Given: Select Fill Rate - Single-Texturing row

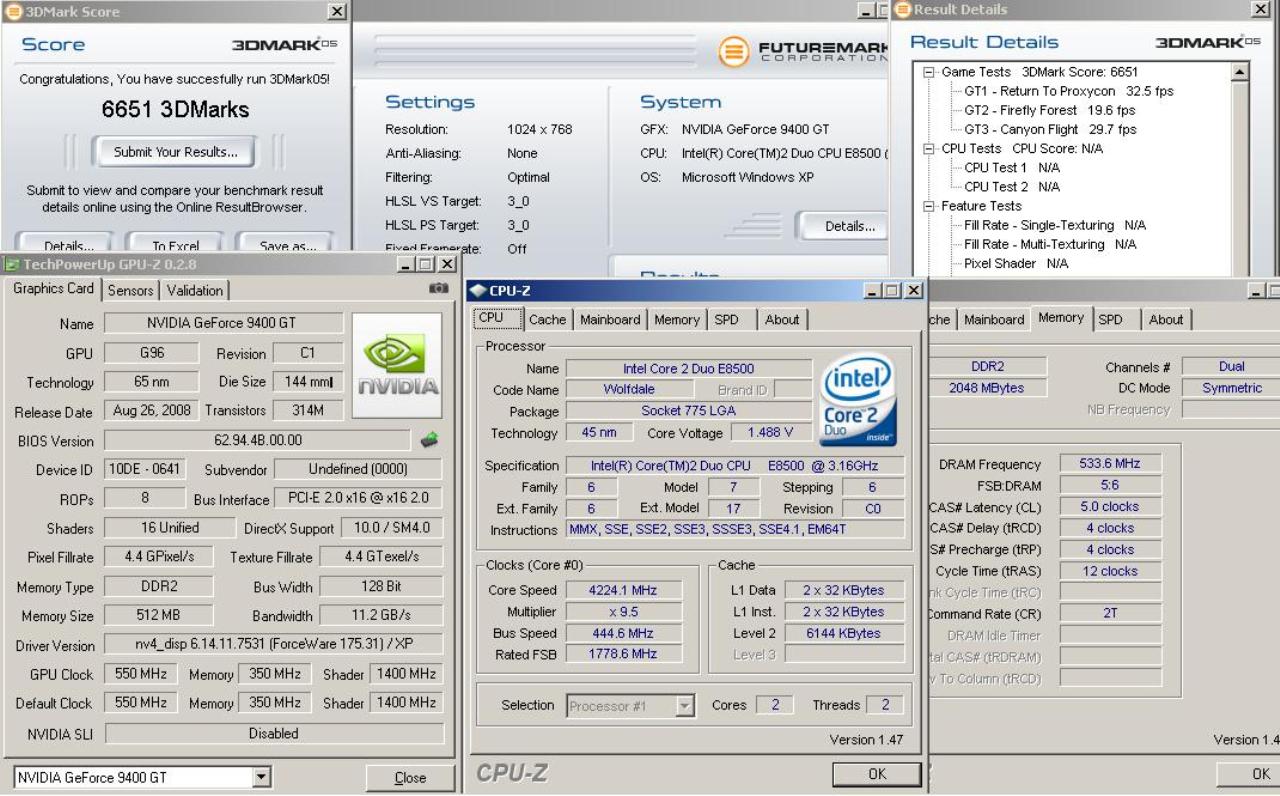Looking at the screenshot, I should pyautogui.click(x=1054, y=225).
